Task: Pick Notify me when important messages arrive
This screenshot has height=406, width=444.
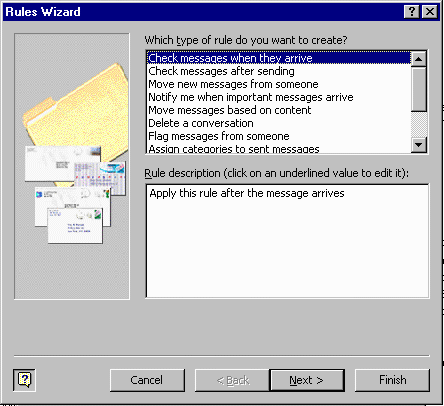Action: (x=279, y=97)
